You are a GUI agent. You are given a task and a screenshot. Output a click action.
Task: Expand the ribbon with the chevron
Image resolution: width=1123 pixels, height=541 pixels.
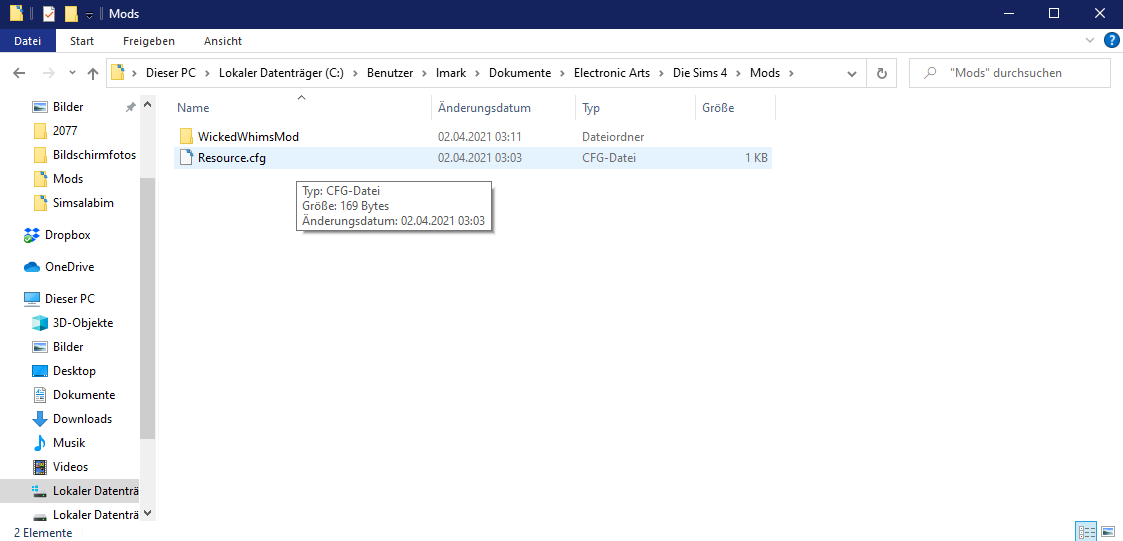[1090, 40]
